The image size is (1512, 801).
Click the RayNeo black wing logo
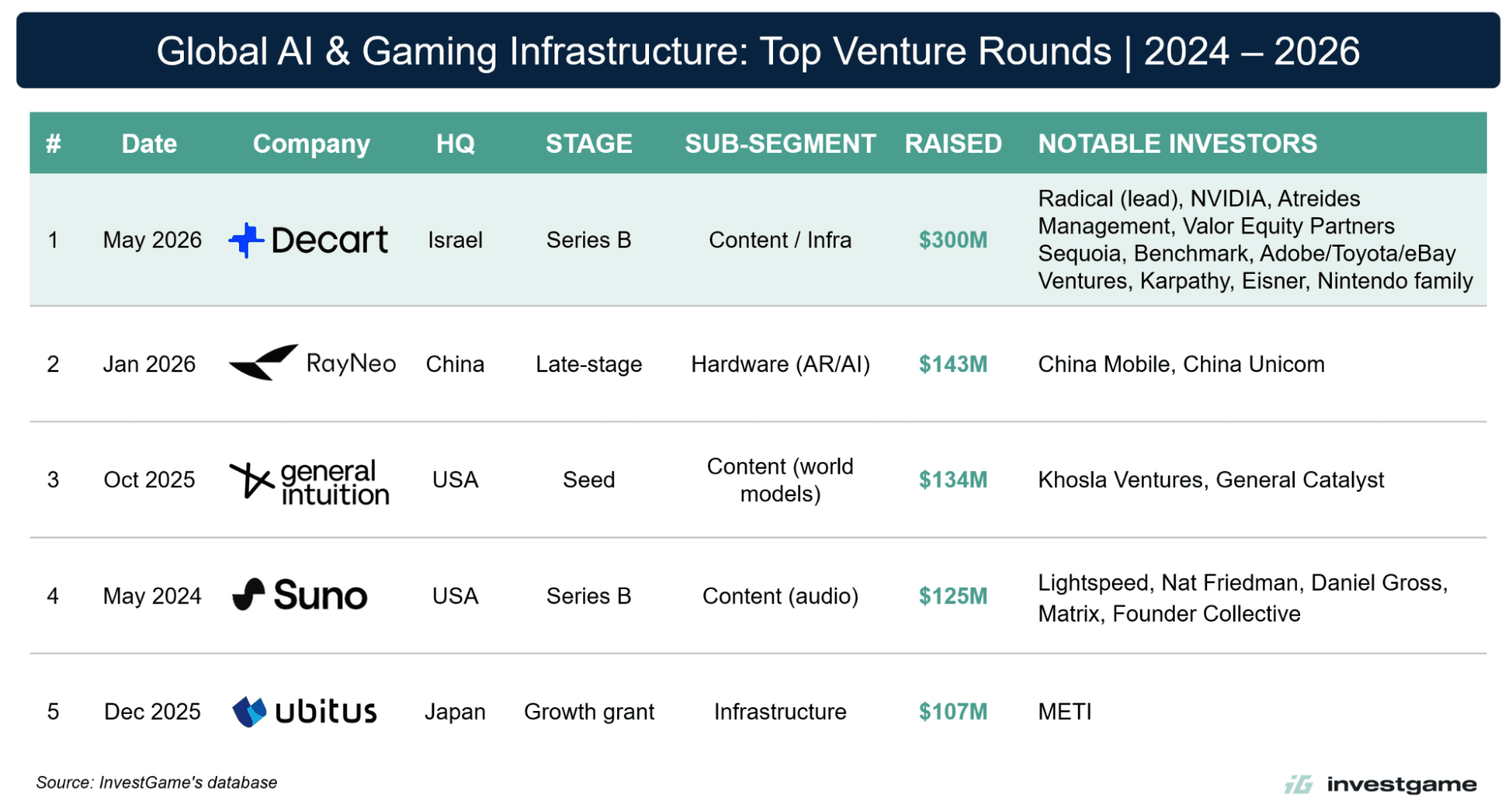(x=263, y=362)
